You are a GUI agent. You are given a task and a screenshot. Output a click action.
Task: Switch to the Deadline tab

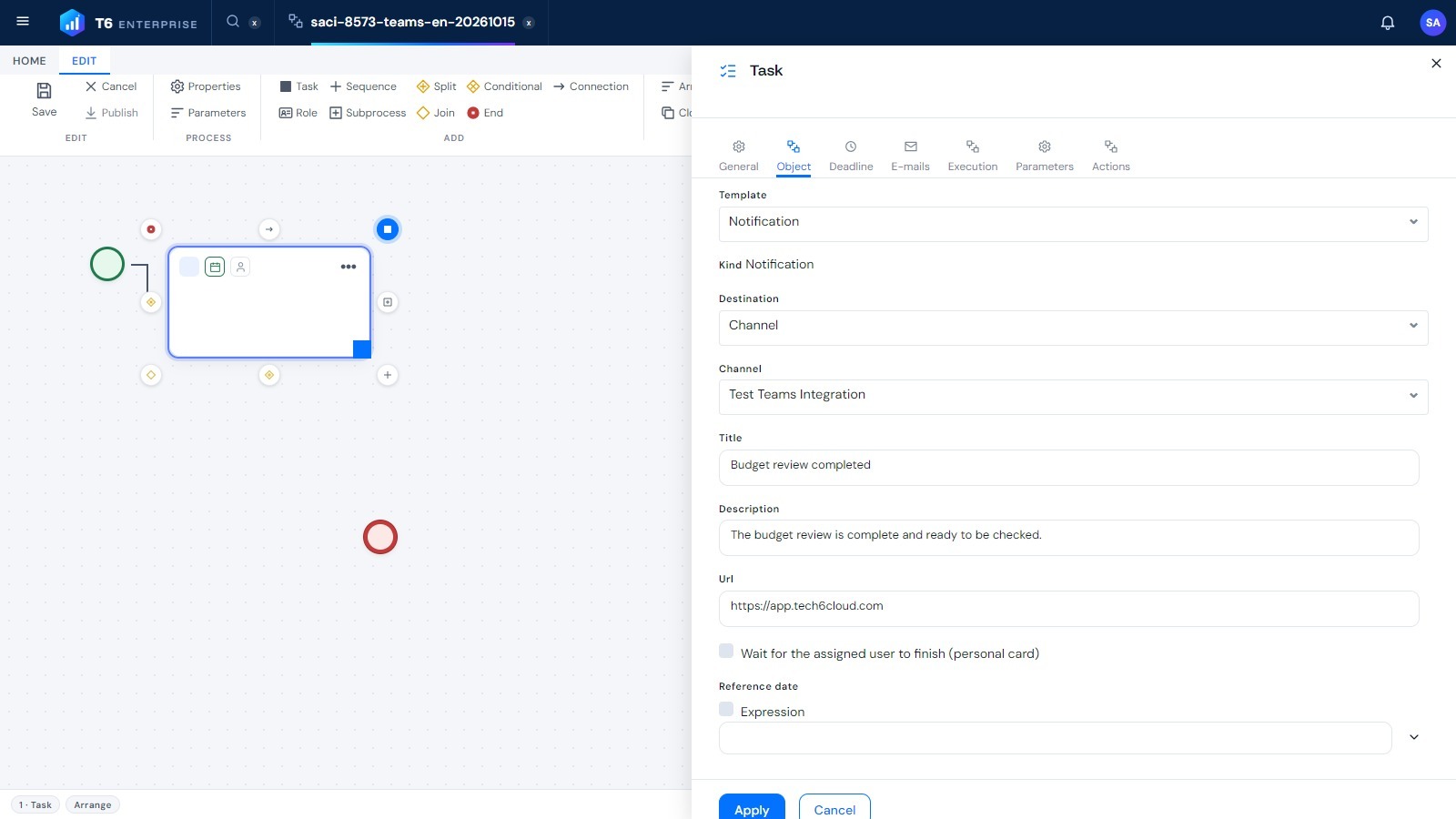[x=851, y=156]
